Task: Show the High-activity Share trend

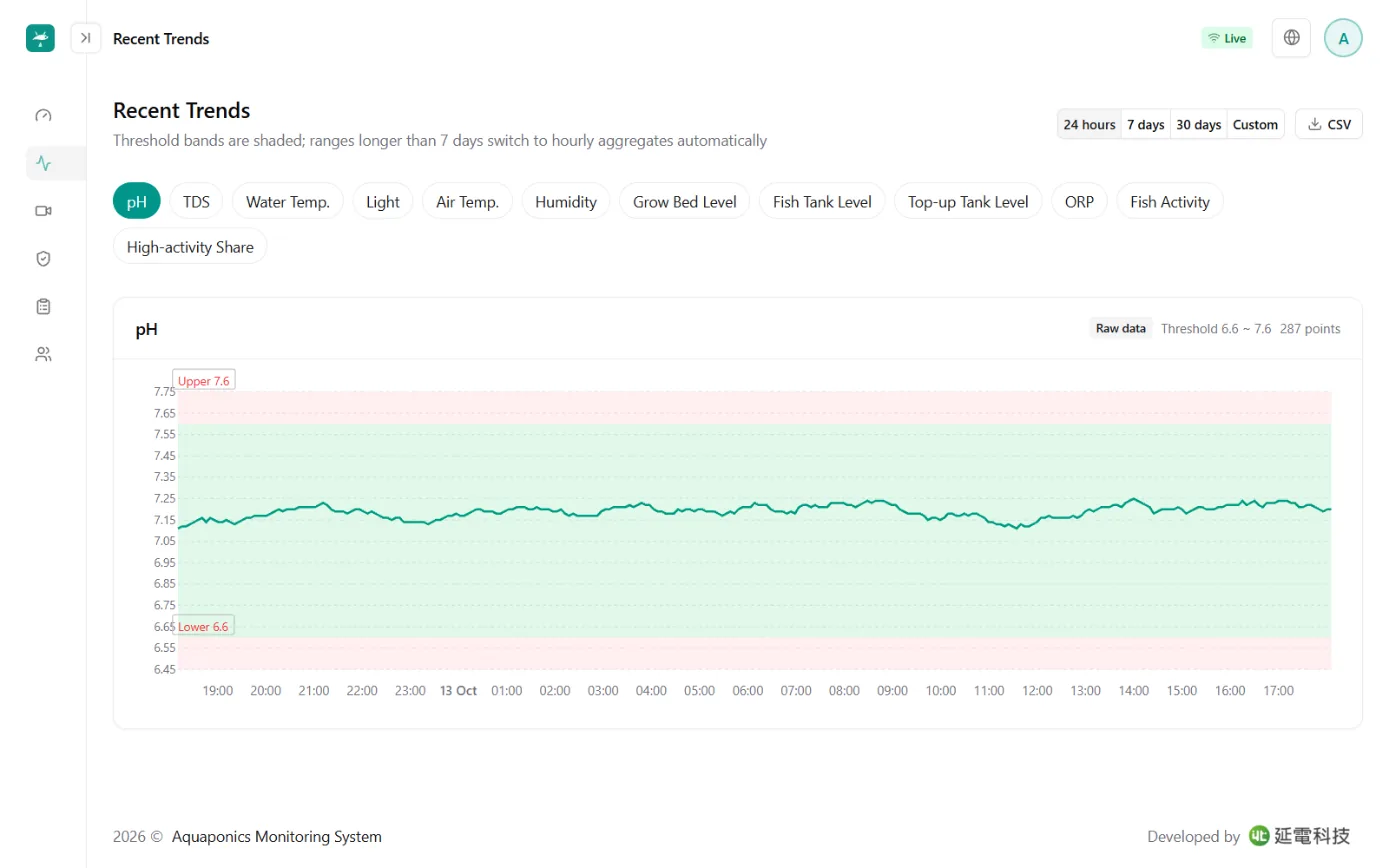Action: [x=190, y=246]
